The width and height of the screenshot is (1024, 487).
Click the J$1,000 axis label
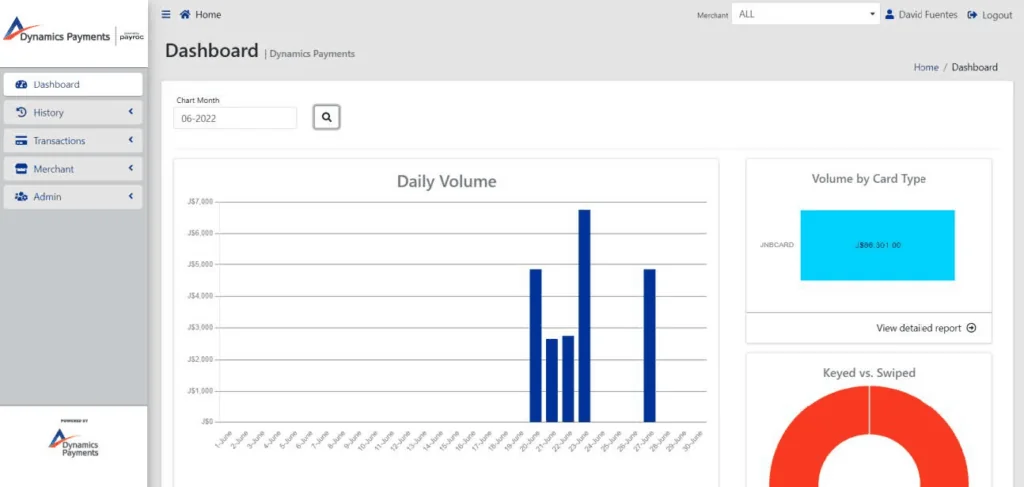click(x=200, y=391)
